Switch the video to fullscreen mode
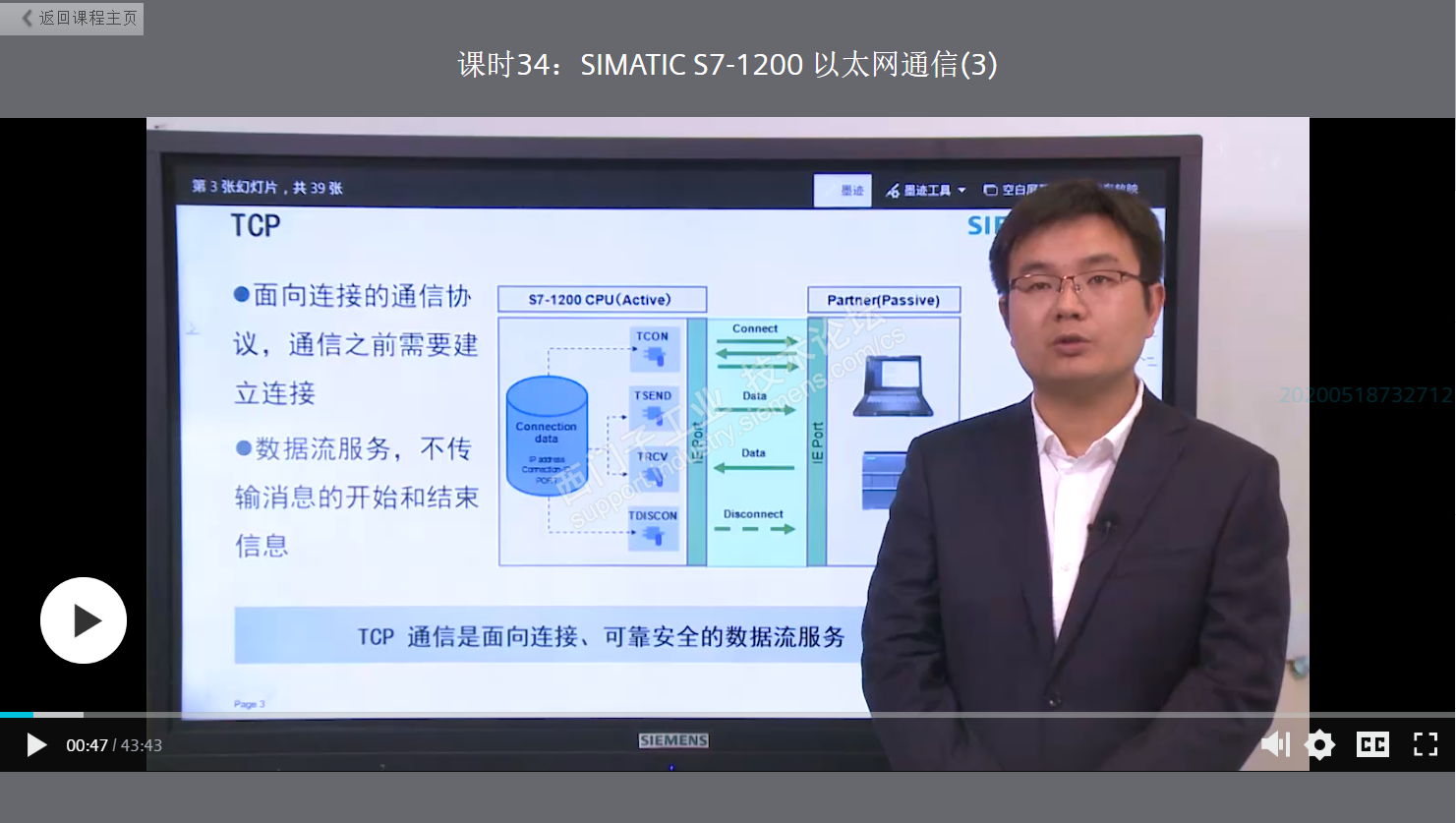The image size is (1456, 823). click(x=1426, y=744)
